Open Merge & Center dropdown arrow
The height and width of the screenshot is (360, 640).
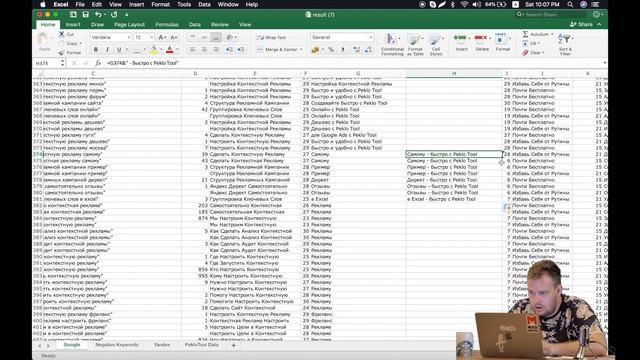point(301,49)
